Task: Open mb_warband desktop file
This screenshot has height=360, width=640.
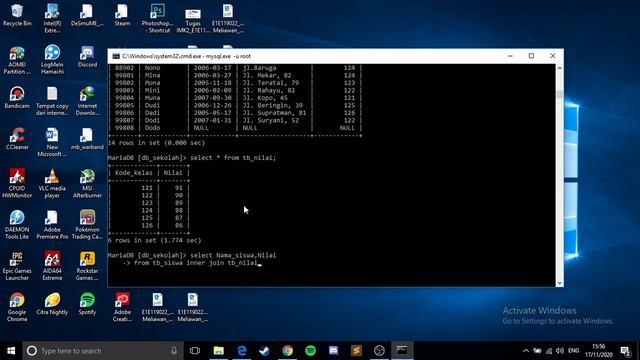Action: 87,139
